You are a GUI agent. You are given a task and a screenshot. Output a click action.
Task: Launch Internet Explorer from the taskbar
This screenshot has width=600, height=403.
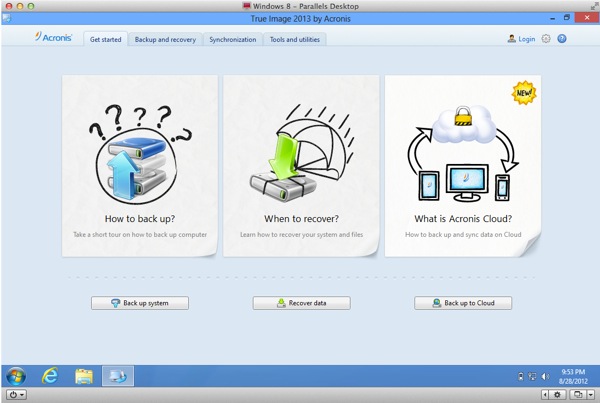pyautogui.click(x=50, y=376)
